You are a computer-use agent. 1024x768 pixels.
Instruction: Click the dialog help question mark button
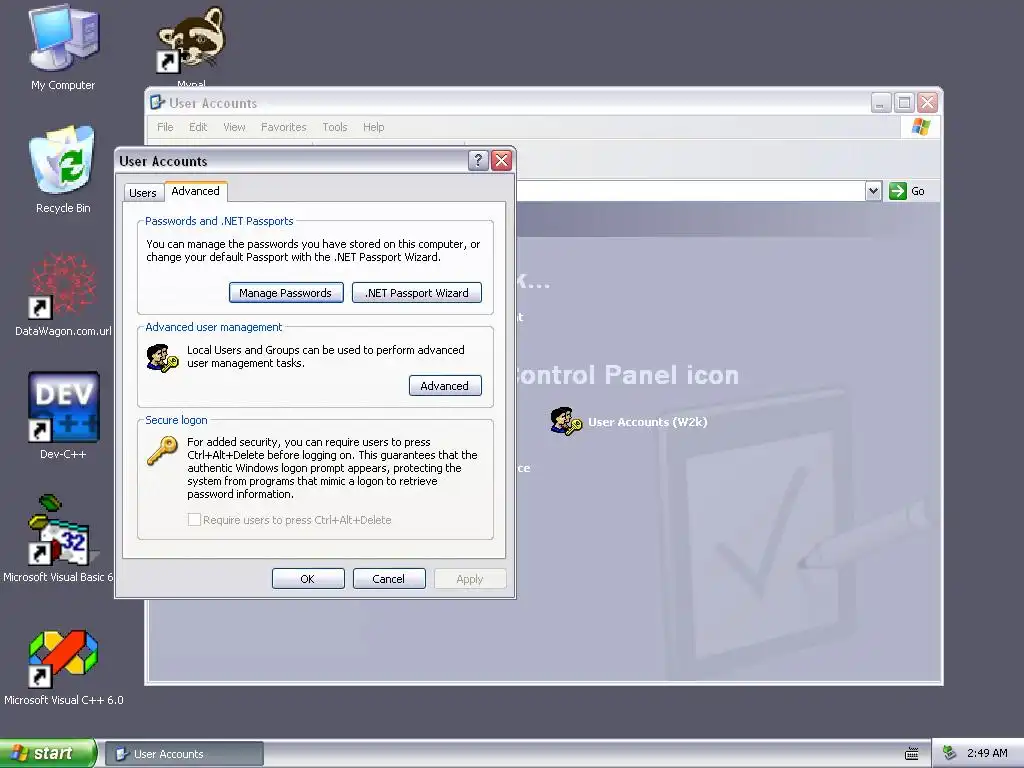tap(478, 160)
